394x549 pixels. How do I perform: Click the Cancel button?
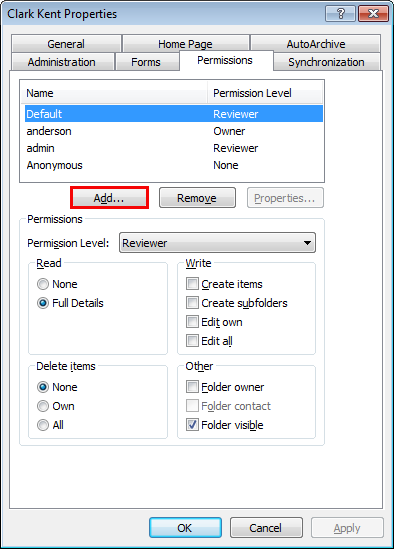[x=266, y=527]
